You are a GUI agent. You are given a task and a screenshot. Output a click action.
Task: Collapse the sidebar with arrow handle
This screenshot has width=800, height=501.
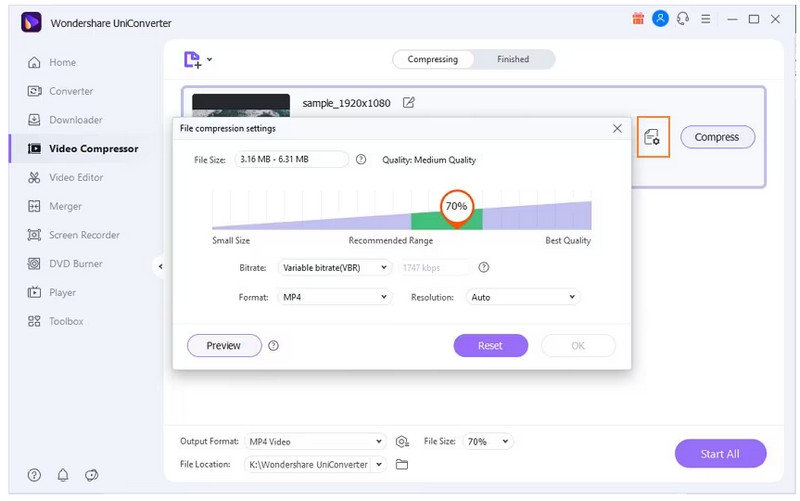[x=160, y=266]
